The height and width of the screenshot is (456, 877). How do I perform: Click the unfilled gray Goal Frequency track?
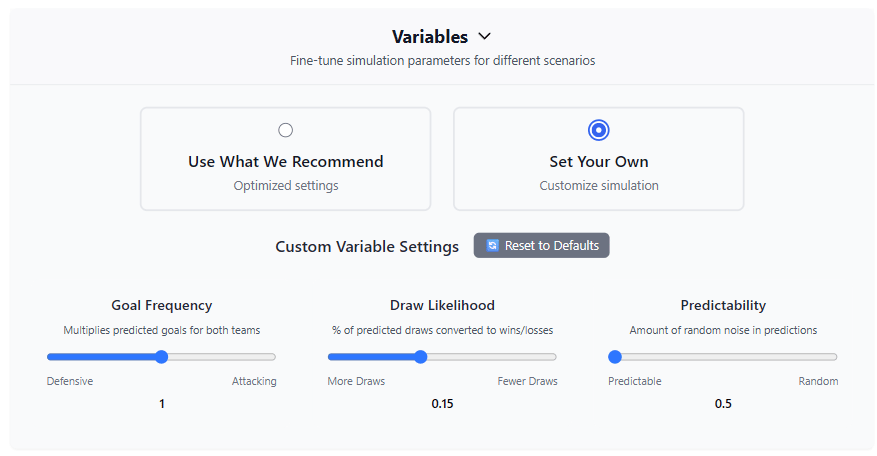point(222,357)
